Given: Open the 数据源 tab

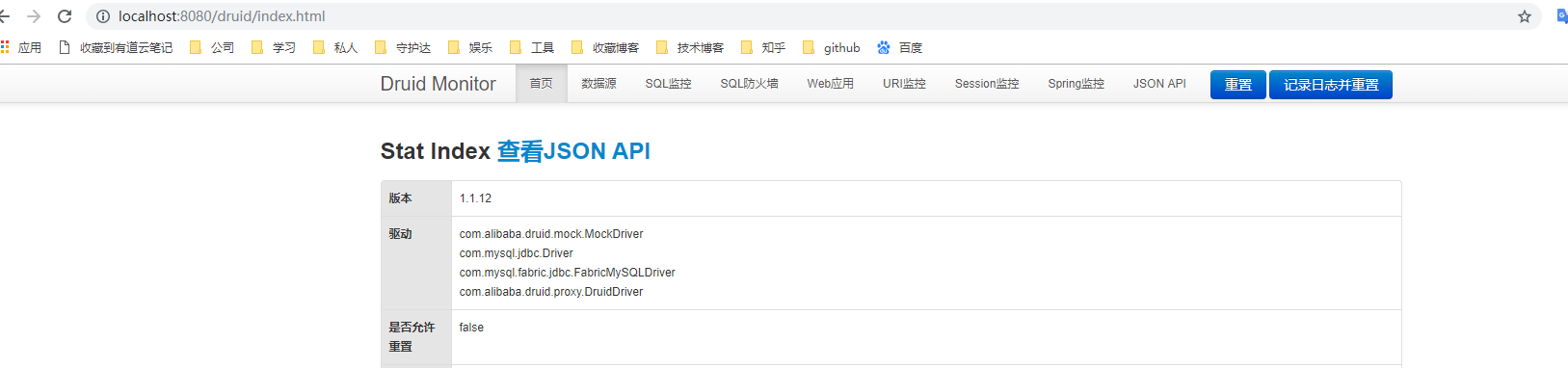Looking at the screenshot, I should click(598, 84).
